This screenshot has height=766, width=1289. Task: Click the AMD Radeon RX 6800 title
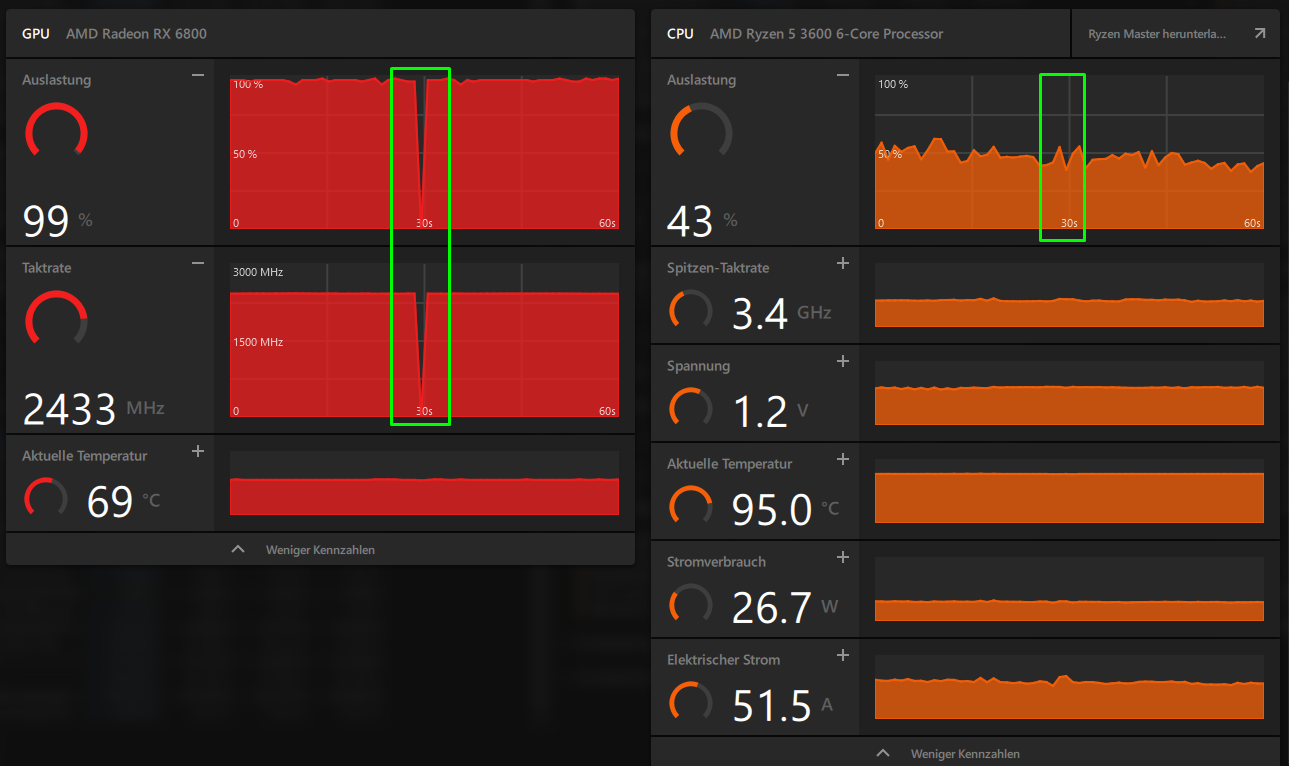(x=137, y=34)
